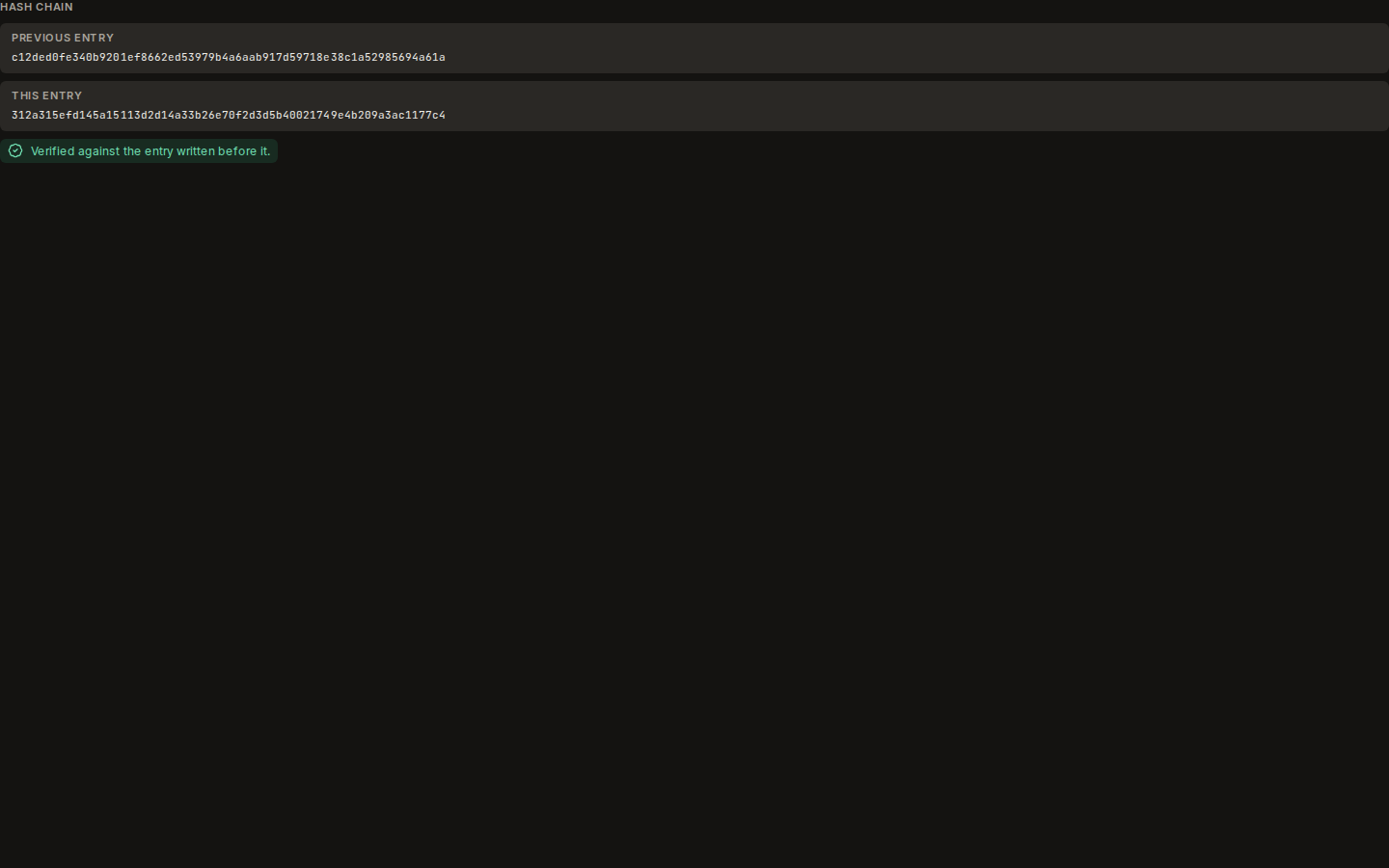Select the HASH CHAIN heading
This screenshot has width=1389, height=868.
(37, 7)
